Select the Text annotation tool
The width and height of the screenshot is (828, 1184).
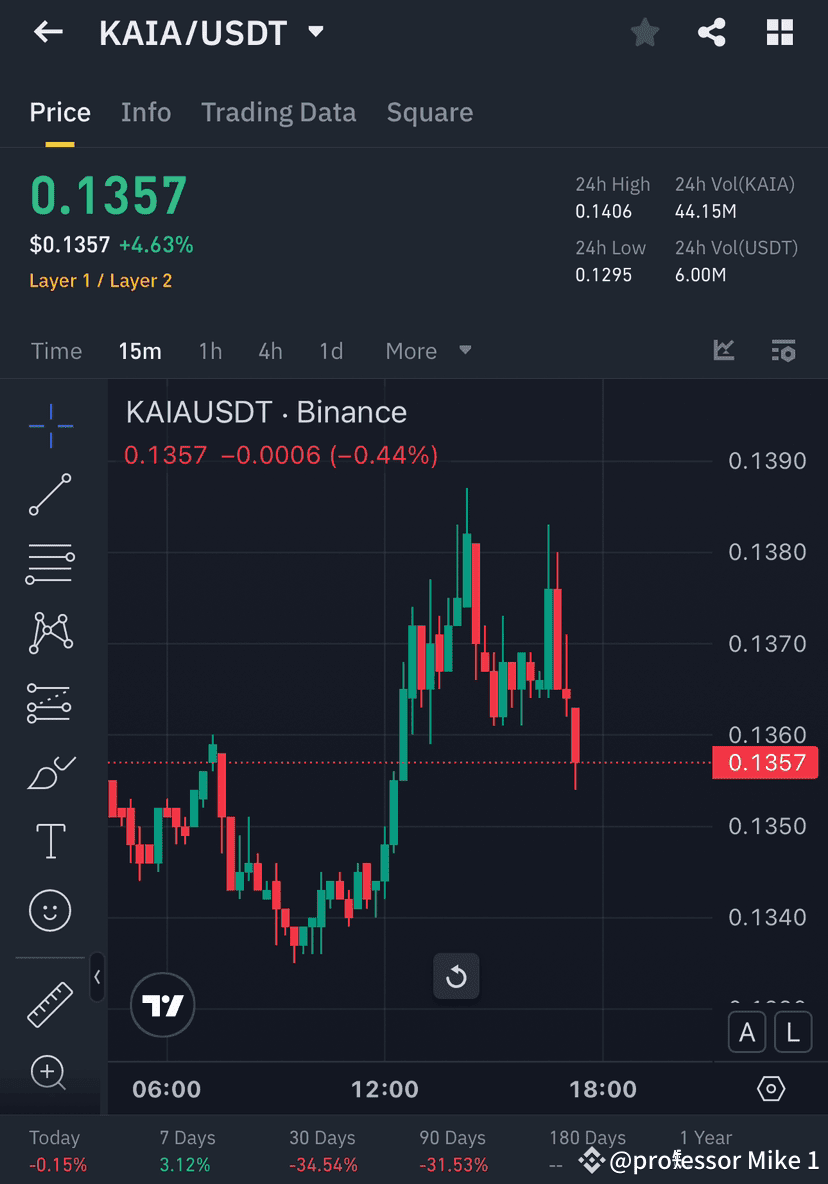coord(50,841)
